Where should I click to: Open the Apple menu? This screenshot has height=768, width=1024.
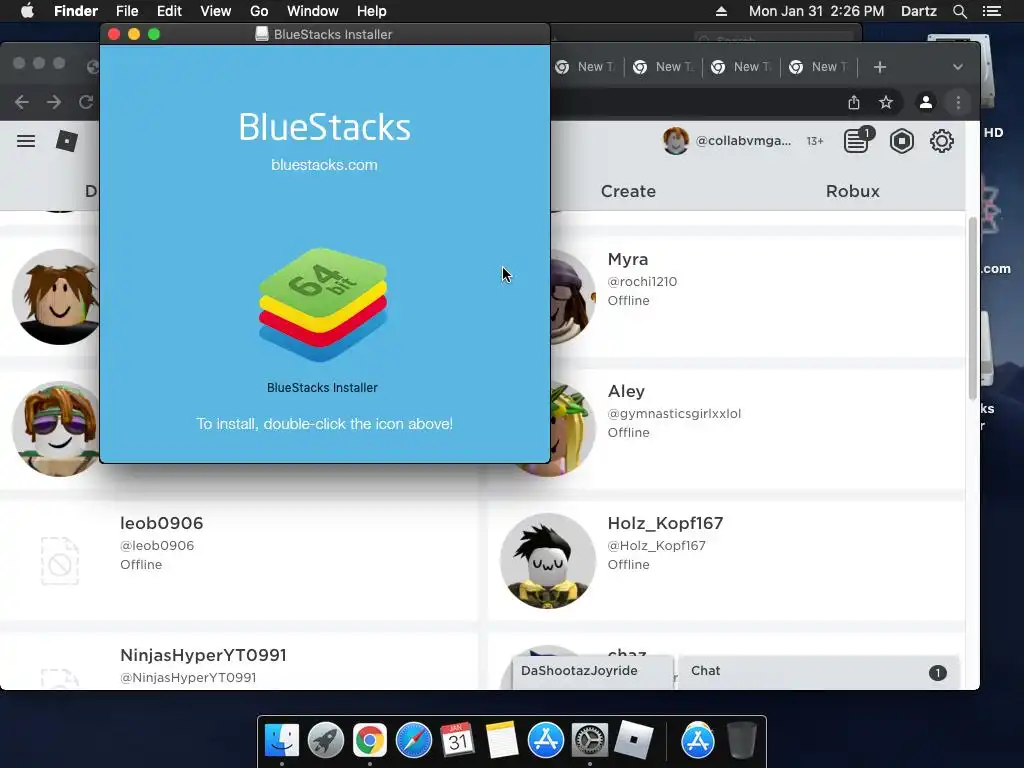pyautogui.click(x=27, y=10)
